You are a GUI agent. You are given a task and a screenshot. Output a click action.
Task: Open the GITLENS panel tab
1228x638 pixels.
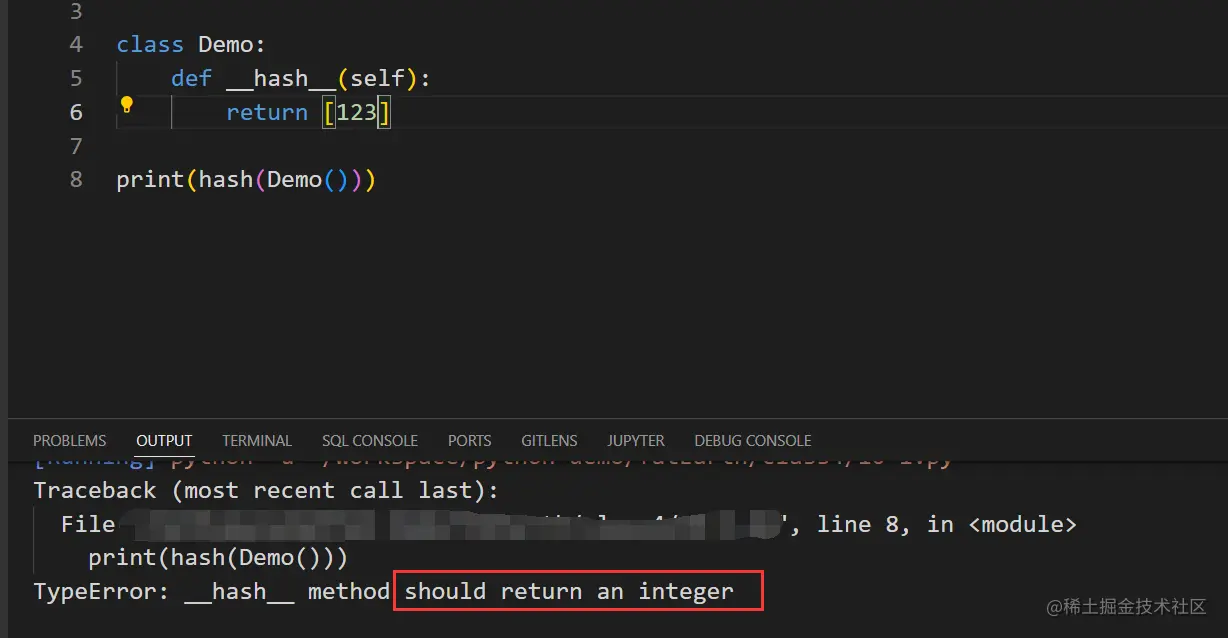[549, 440]
